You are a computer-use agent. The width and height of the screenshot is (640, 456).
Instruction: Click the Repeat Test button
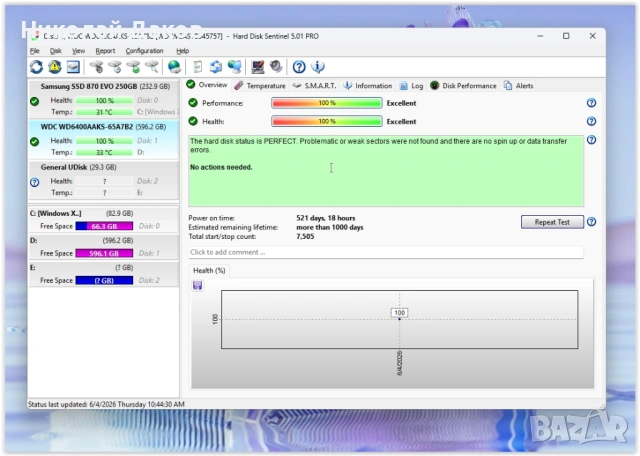click(552, 222)
